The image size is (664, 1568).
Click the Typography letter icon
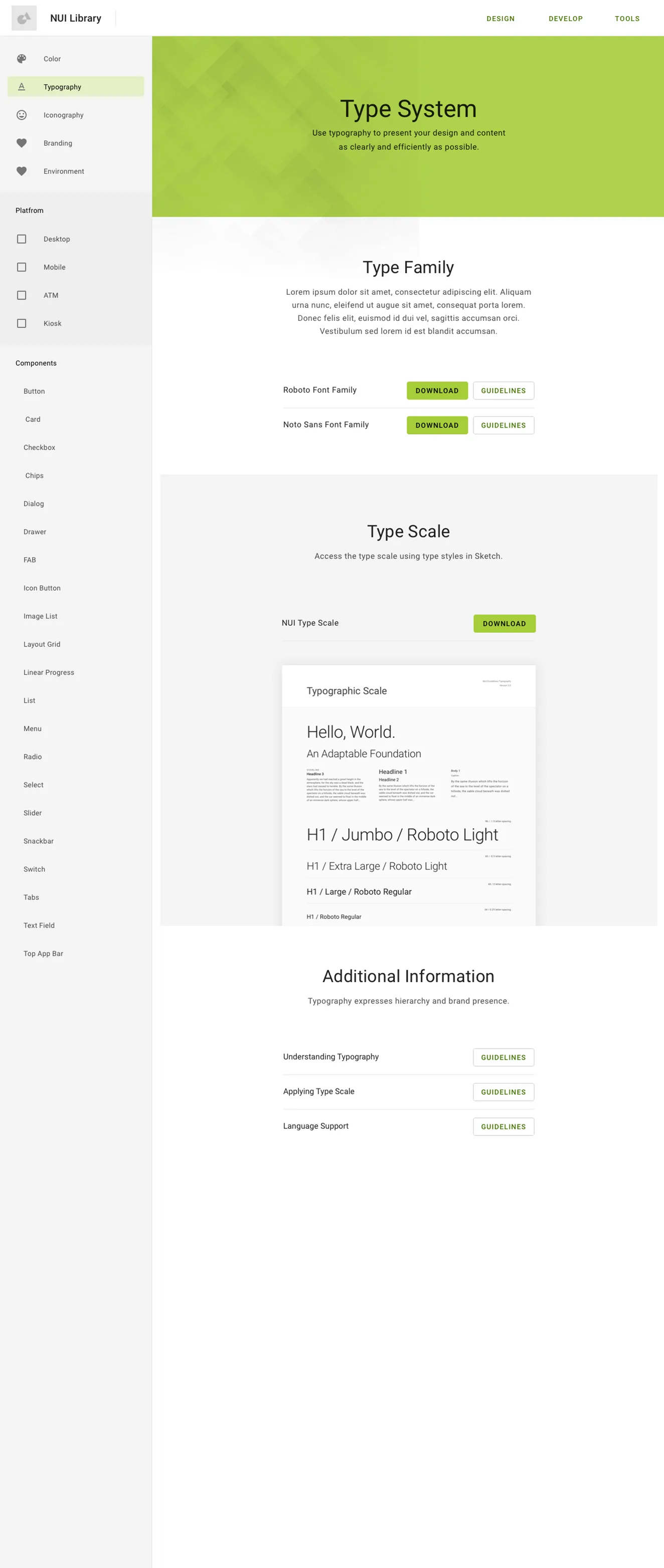tap(22, 86)
